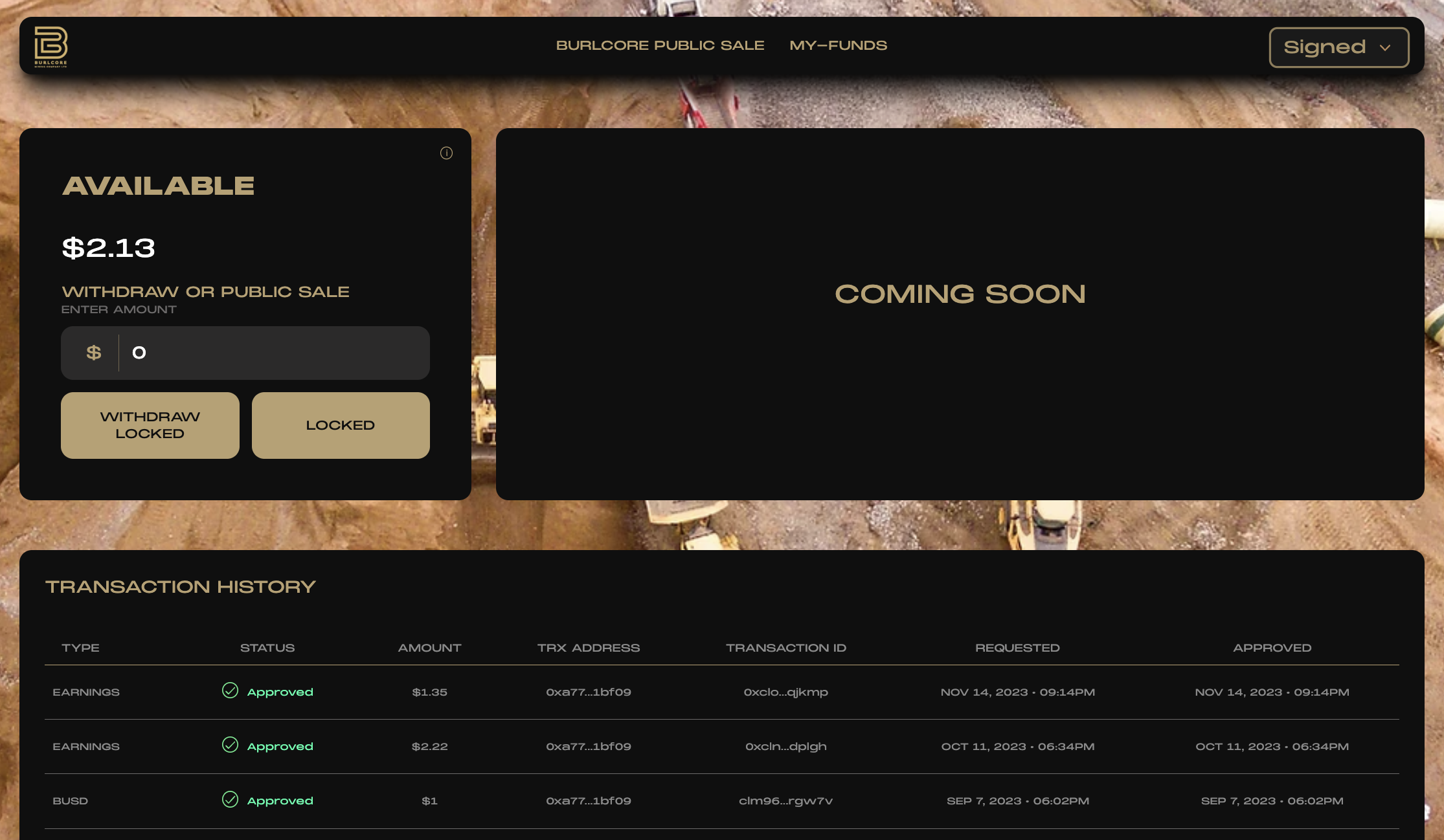Click the info icon in Available card

(x=446, y=153)
